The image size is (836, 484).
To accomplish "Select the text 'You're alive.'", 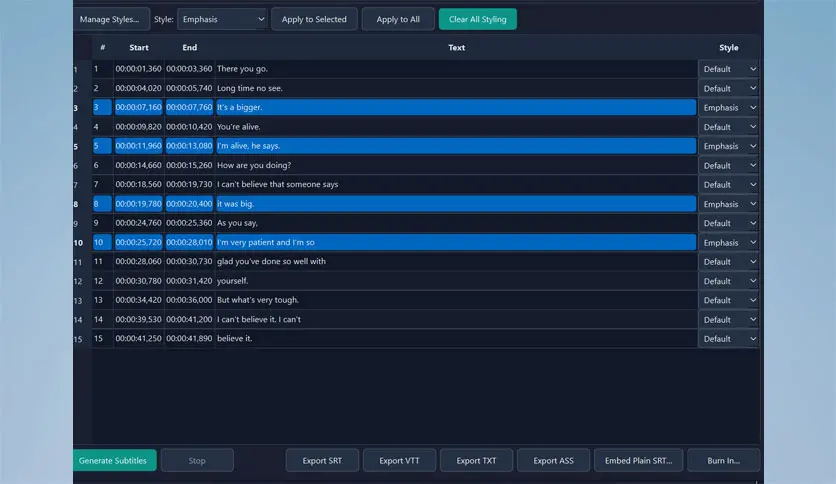I will tap(238, 127).
